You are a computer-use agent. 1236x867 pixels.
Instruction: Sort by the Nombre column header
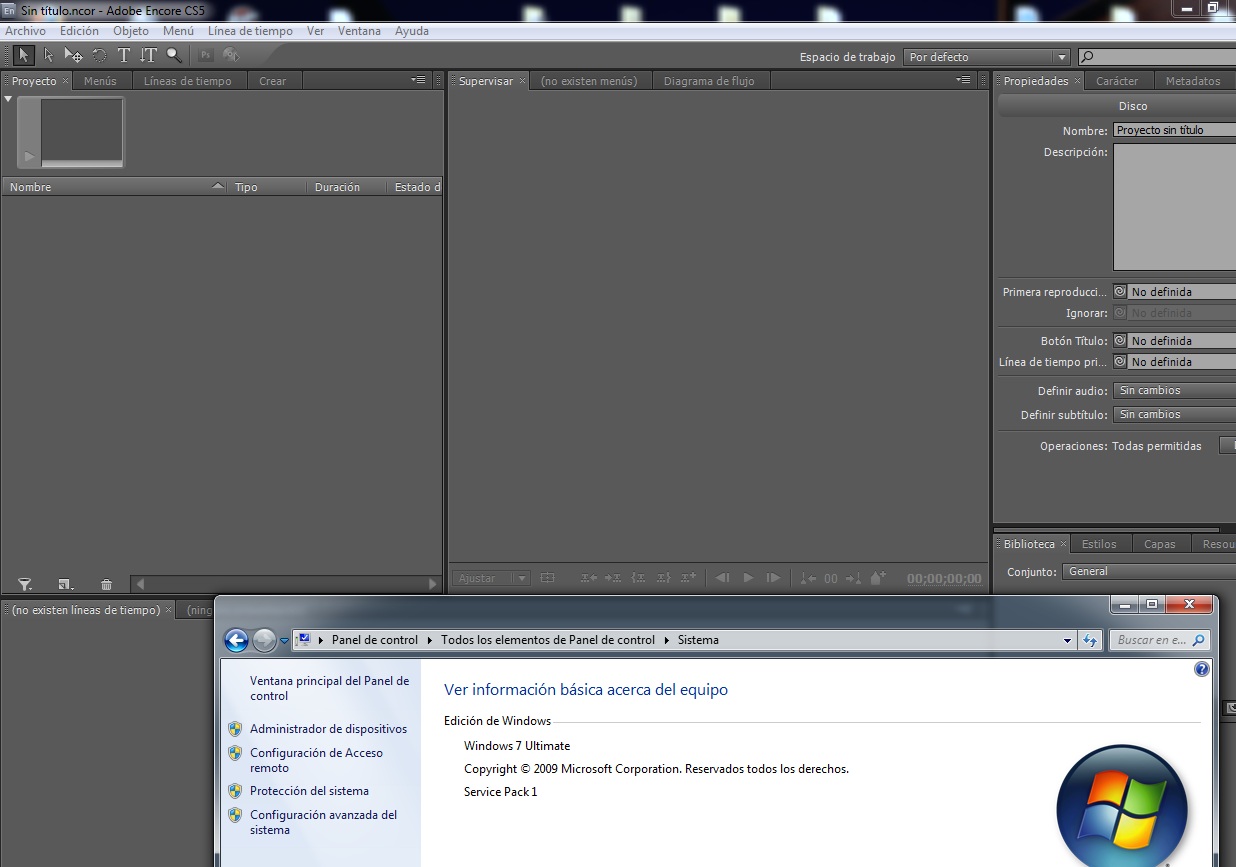tap(116, 187)
